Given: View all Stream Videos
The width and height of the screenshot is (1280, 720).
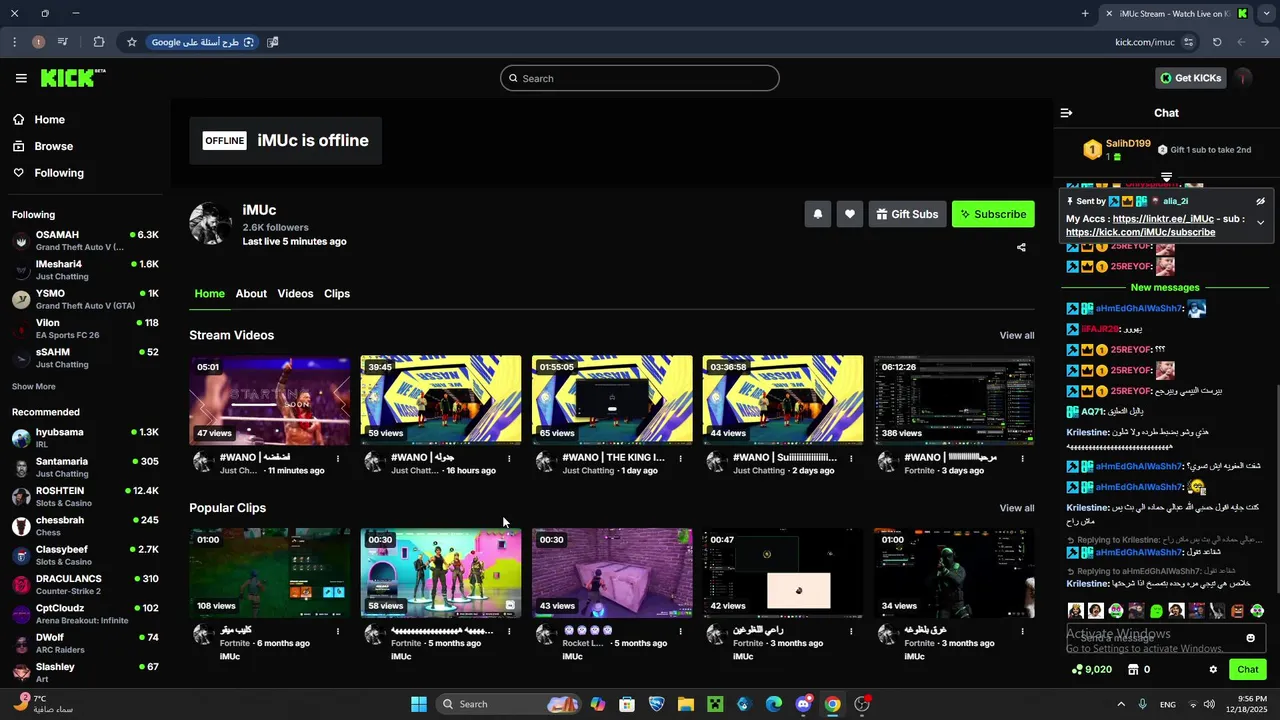Looking at the screenshot, I should click(x=1017, y=336).
